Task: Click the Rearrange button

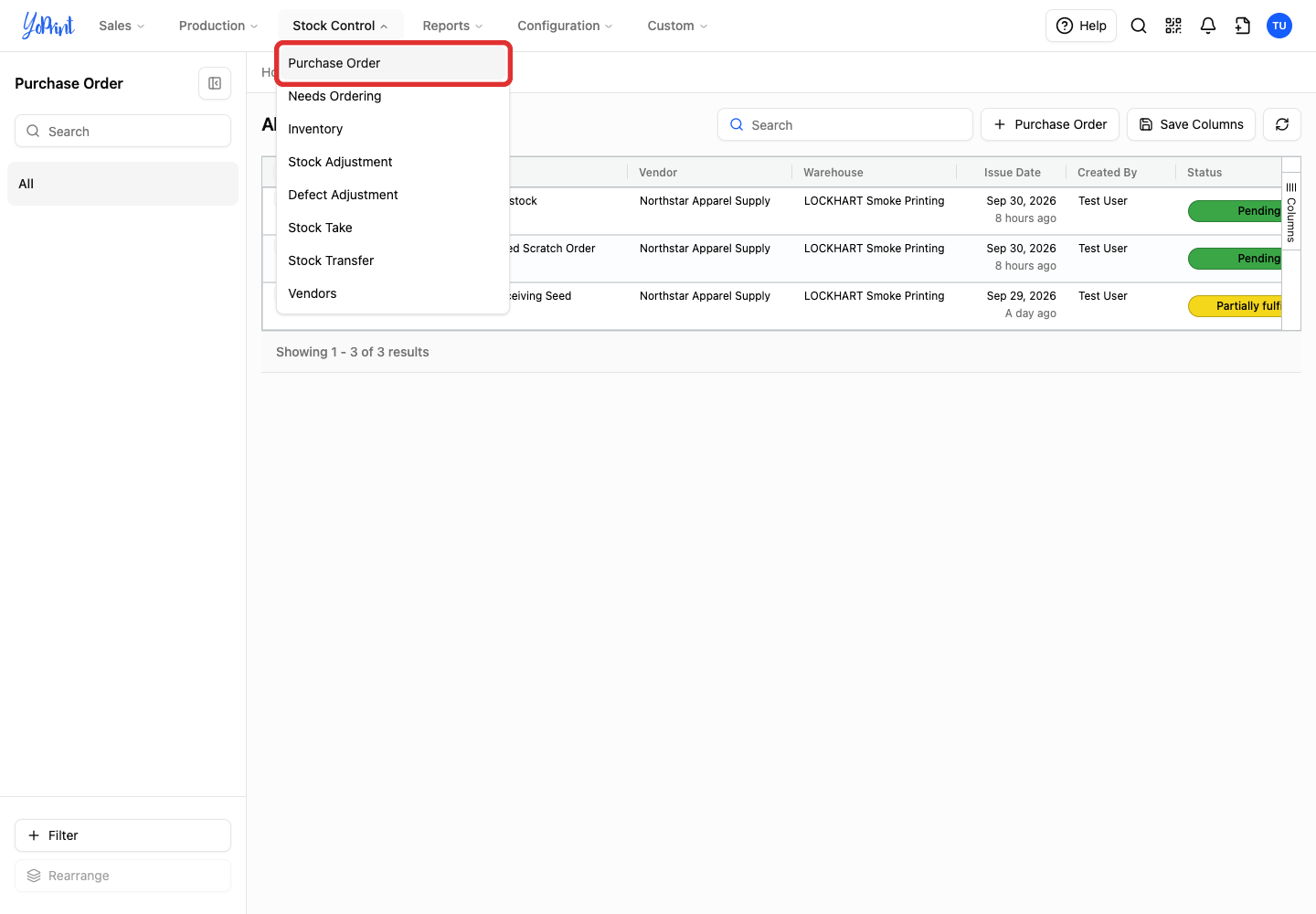Action: (x=122, y=876)
